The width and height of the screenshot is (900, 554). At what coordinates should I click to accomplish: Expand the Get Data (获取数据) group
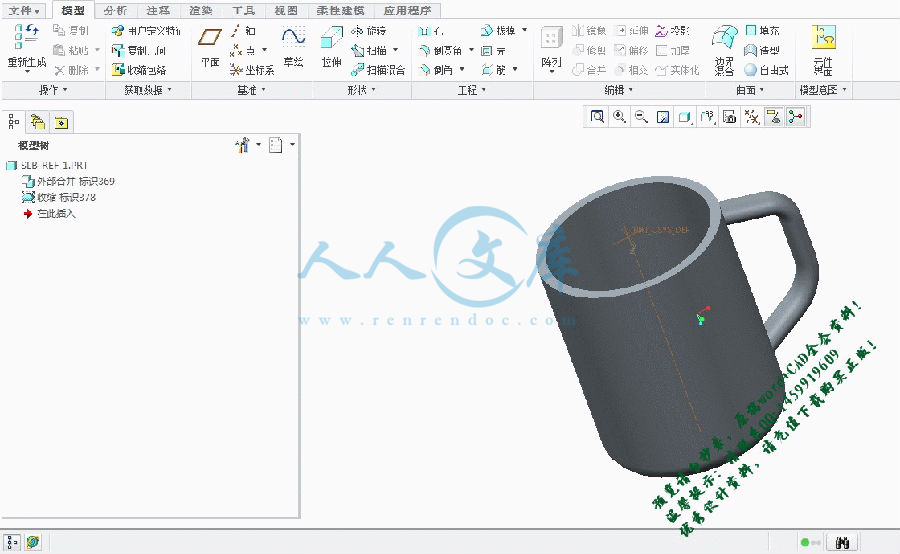click(148, 90)
